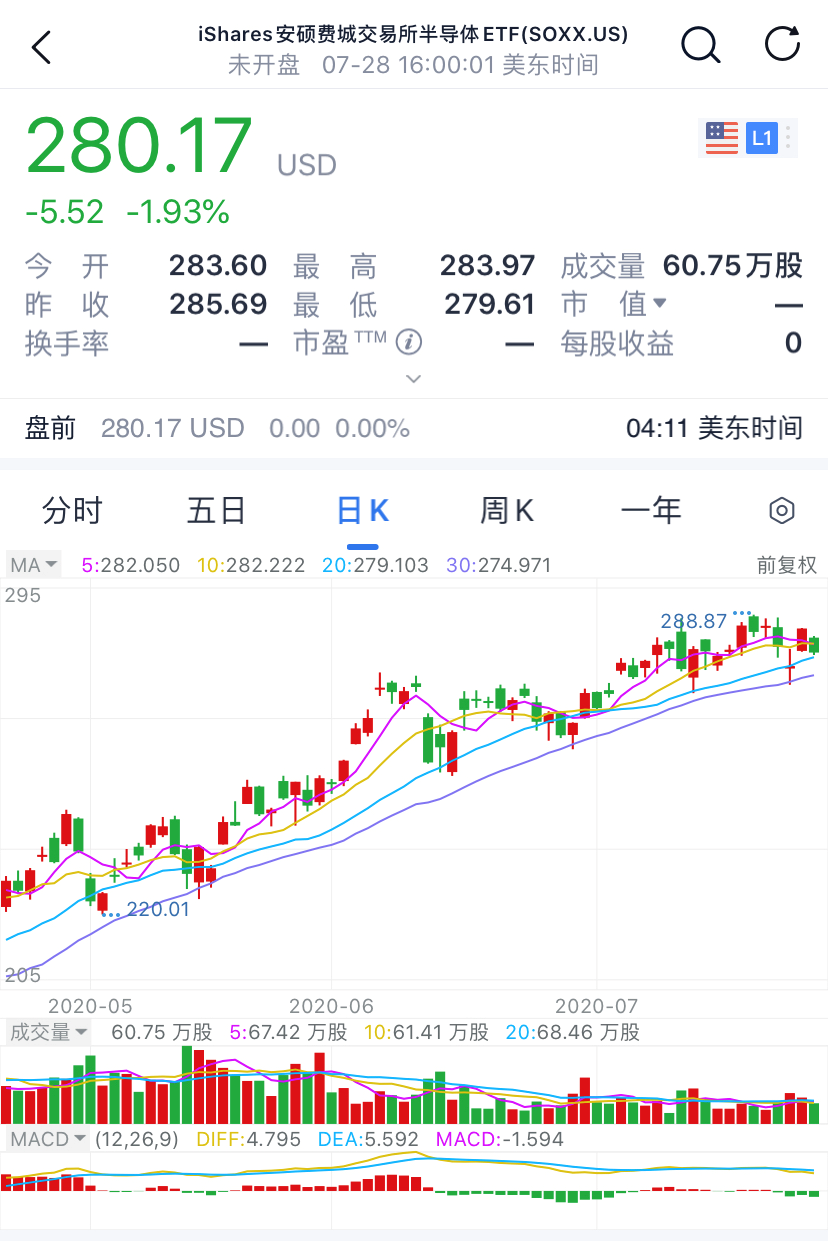Image resolution: width=828 pixels, height=1241 pixels.
Task: Tap the MA 30:274.971 value
Action: coord(499,565)
